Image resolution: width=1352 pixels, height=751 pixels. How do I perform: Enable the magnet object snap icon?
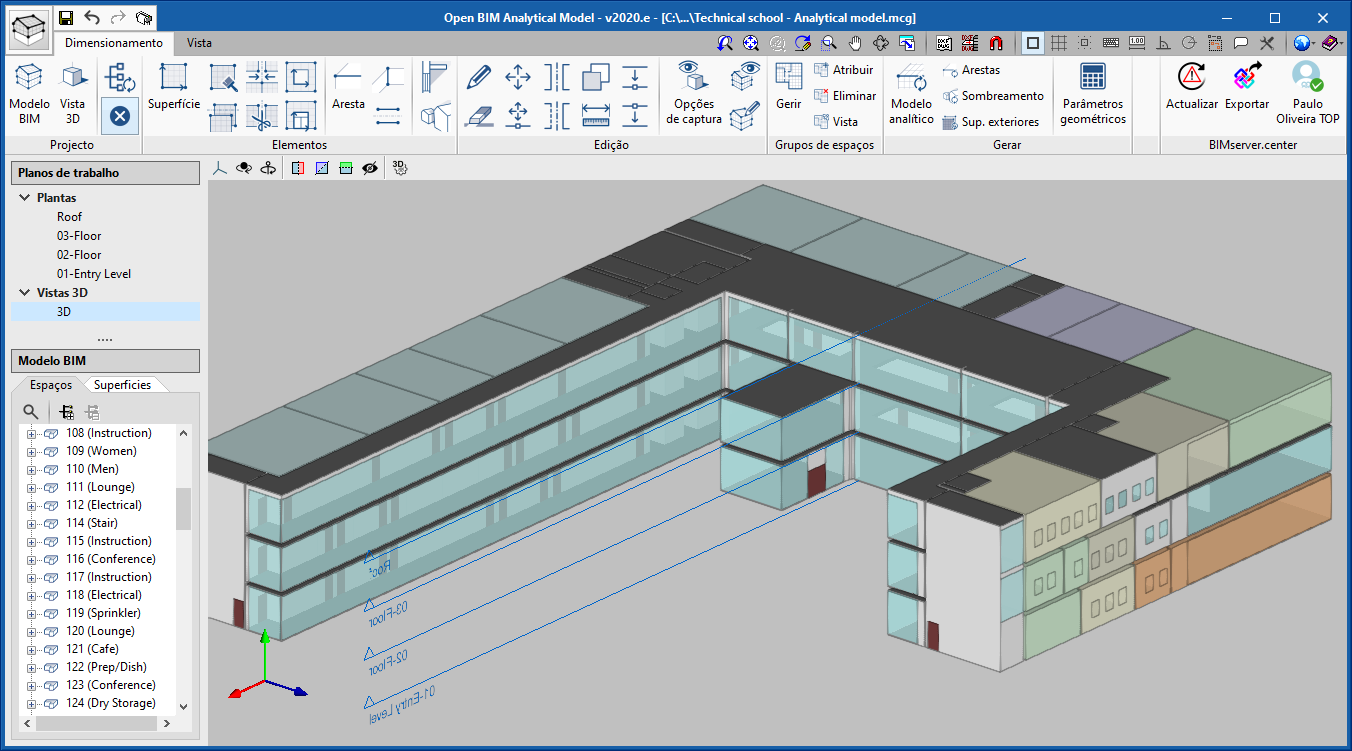[x=996, y=43]
